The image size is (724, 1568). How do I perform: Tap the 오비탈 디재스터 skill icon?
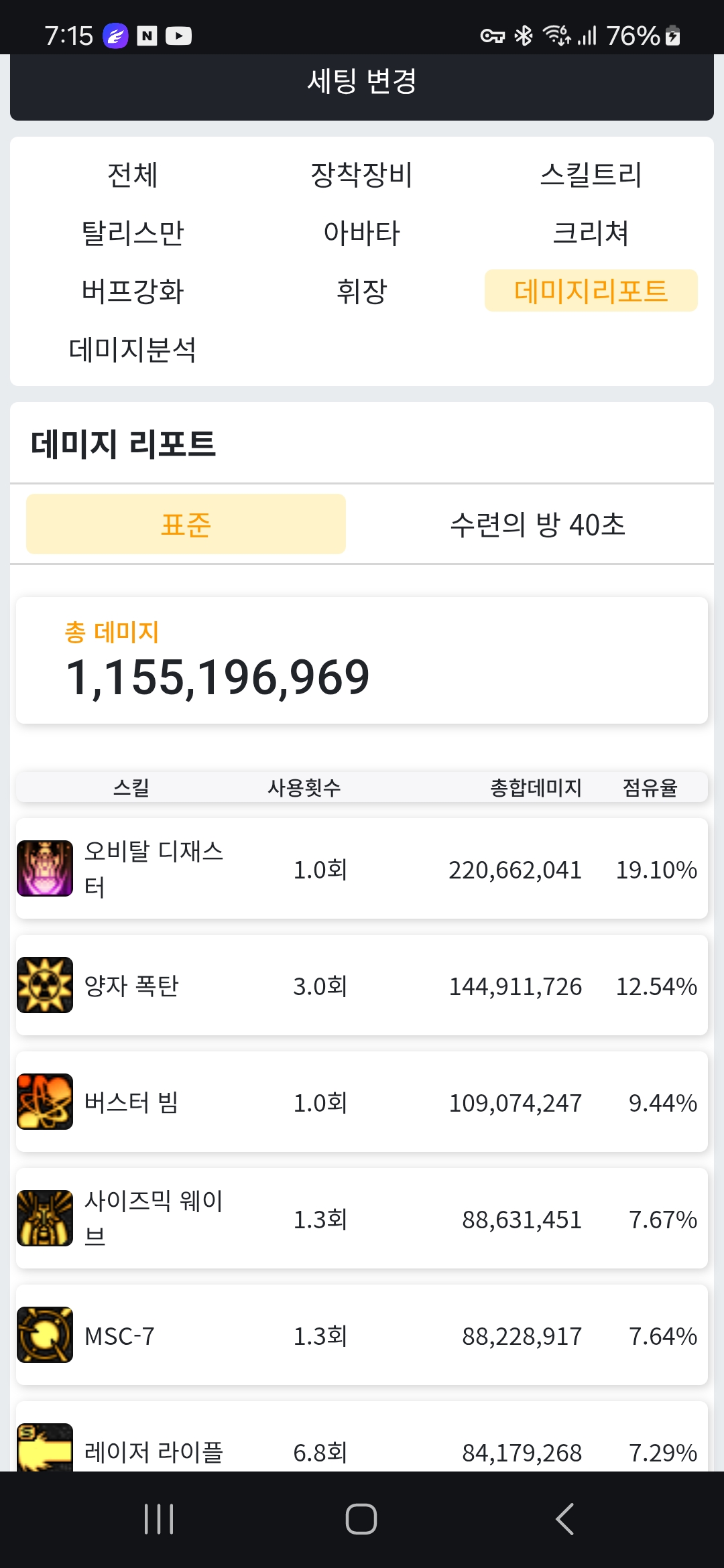point(45,868)
